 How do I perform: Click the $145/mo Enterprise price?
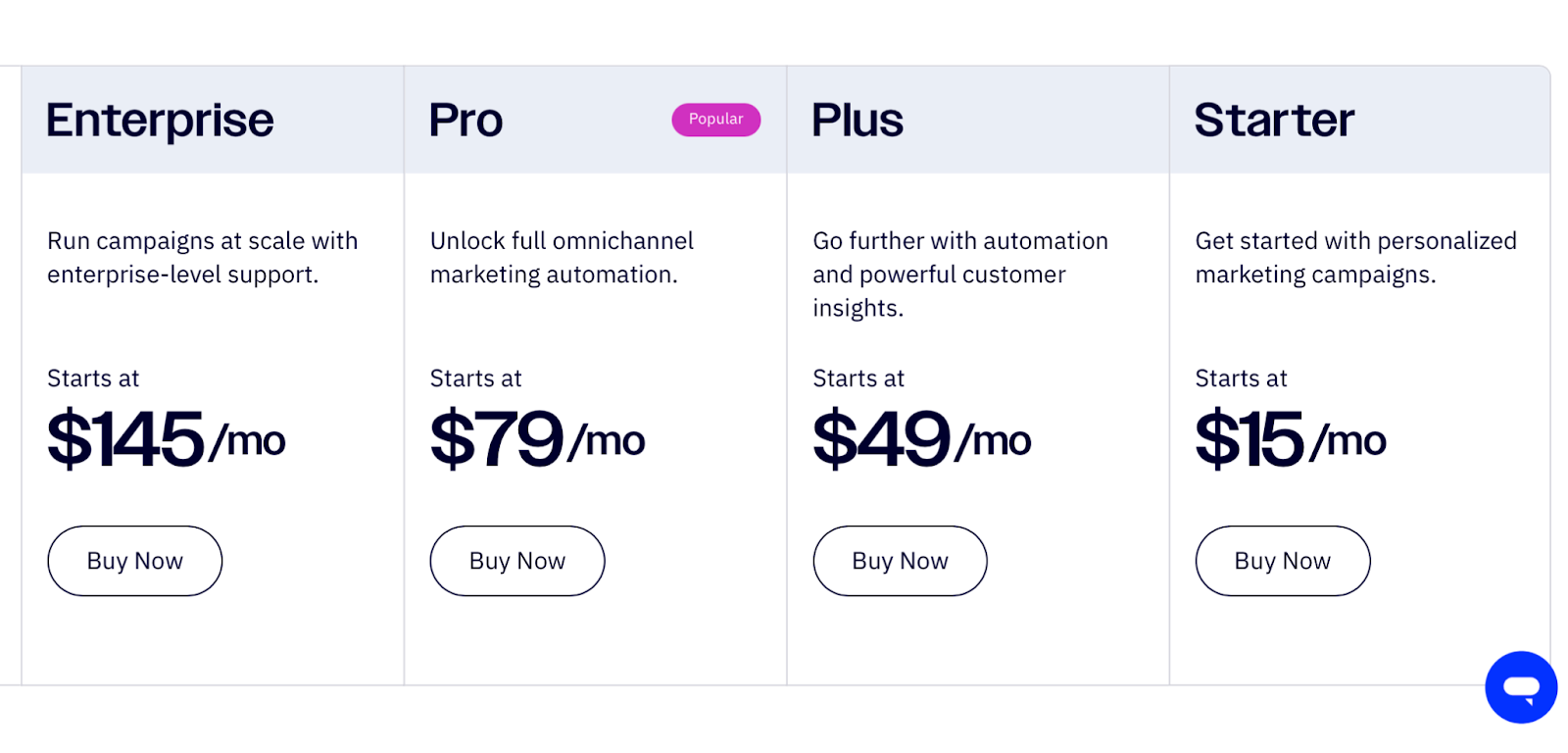click(167, 439)
